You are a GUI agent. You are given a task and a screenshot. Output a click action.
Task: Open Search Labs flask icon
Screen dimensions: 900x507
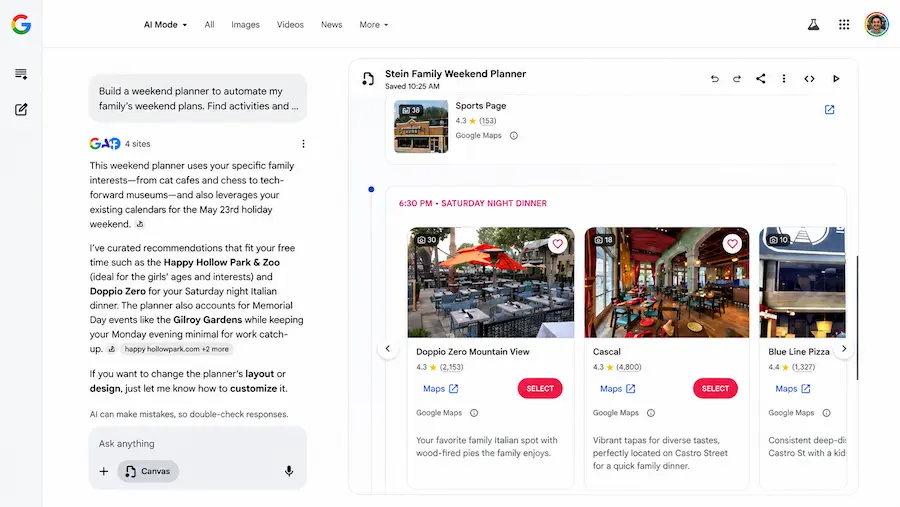[x=813, y=25]
